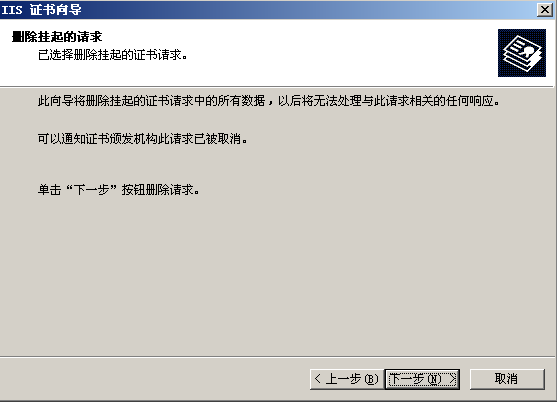Screen dimensions: 557x402
Task: Click the text 可以通知证书颁发机构此请求已被取消
Action: click(143, 138)
